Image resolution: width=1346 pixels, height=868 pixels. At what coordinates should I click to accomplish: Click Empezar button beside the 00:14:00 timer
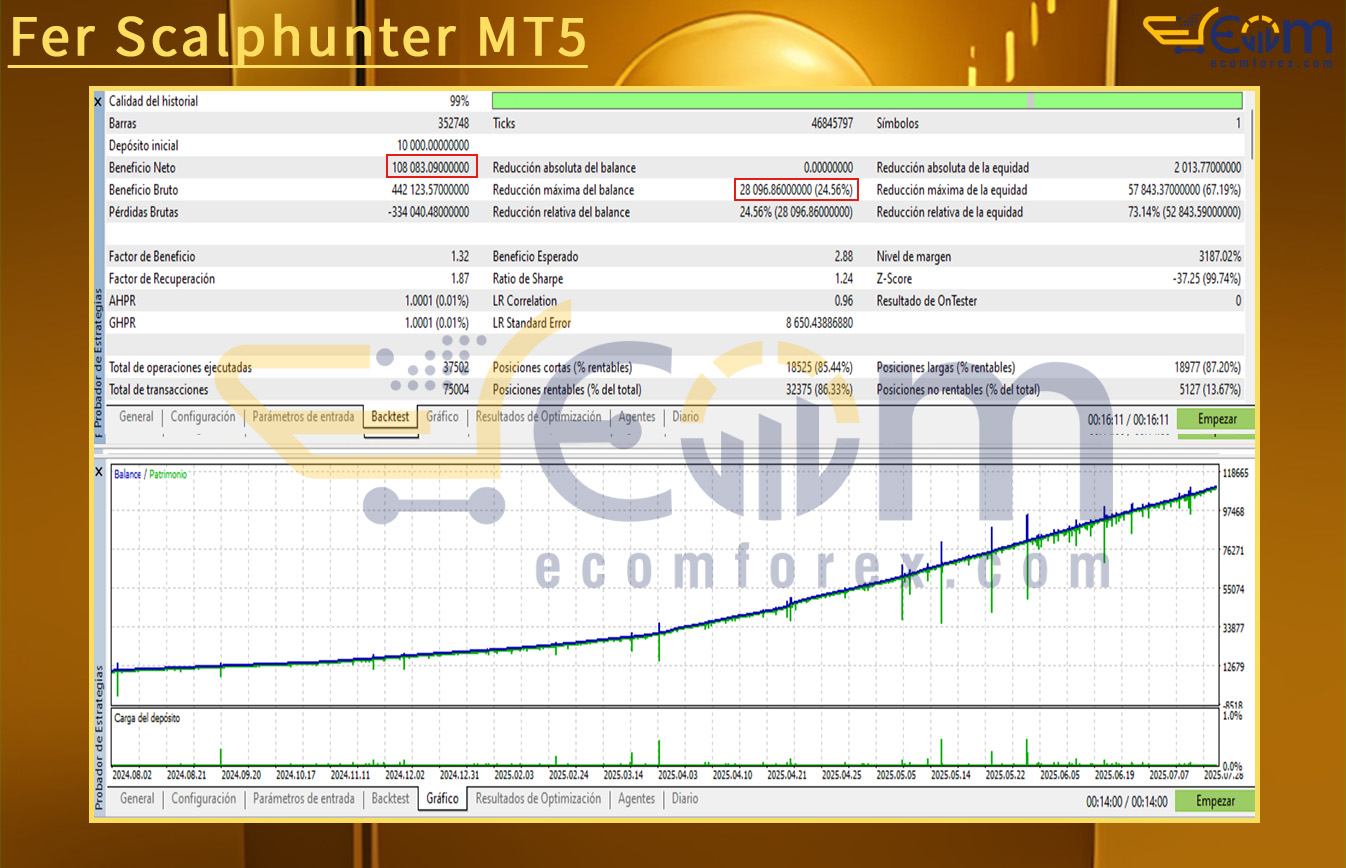[x=1216, y=801]
